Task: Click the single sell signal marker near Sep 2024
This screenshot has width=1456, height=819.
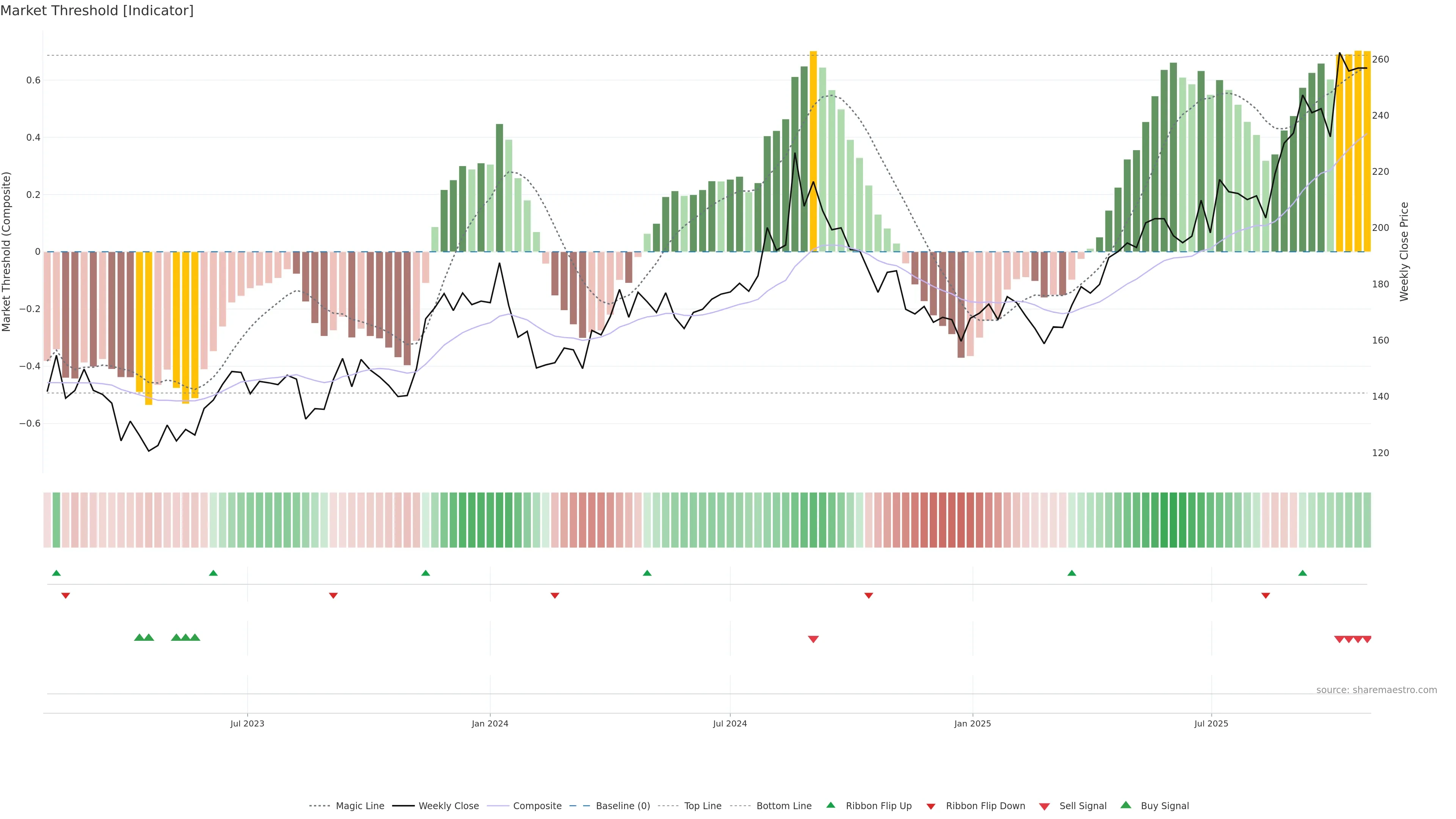Action: coord(813,639)
